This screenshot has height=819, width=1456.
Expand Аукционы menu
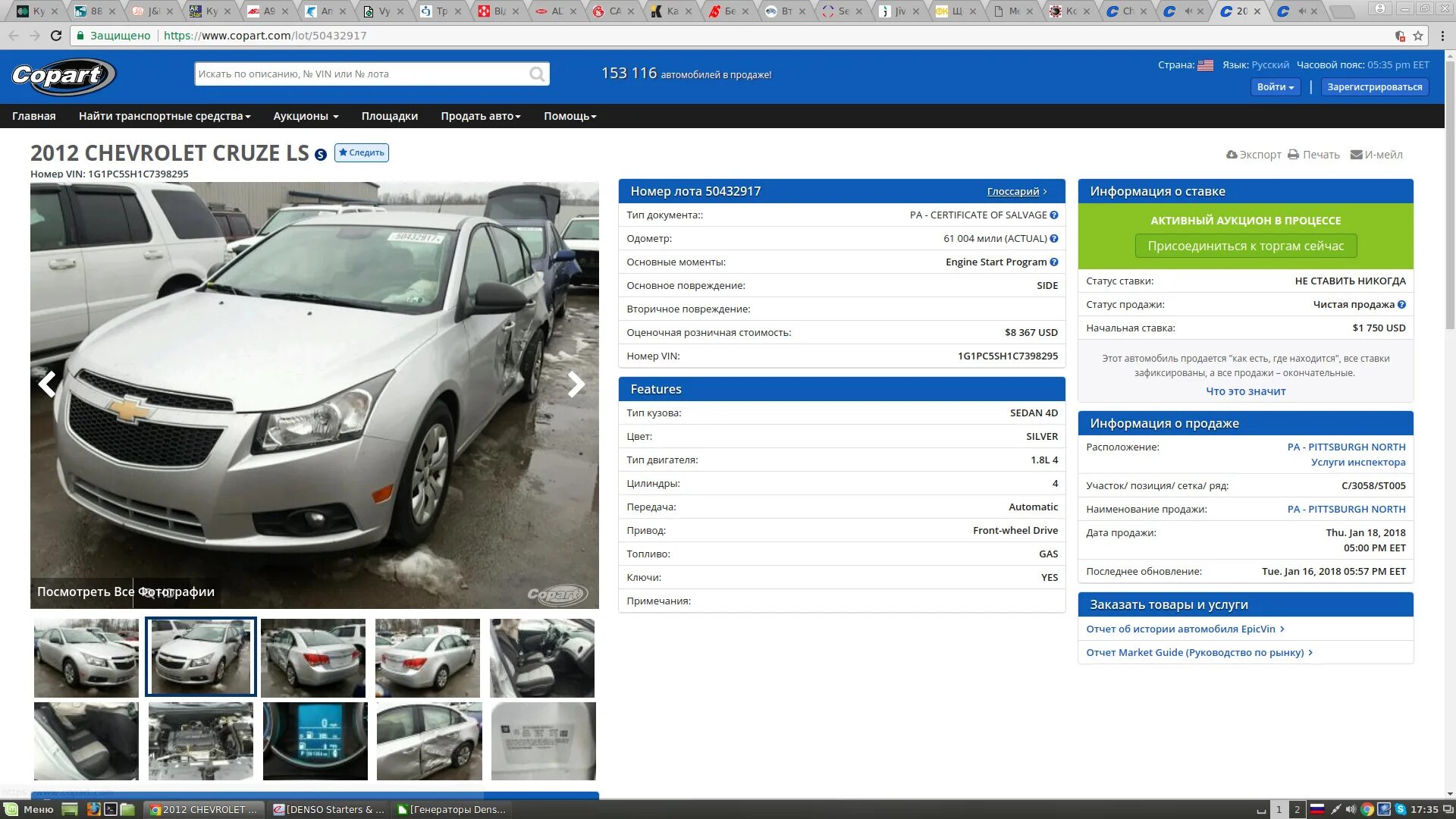coord(306,116)
